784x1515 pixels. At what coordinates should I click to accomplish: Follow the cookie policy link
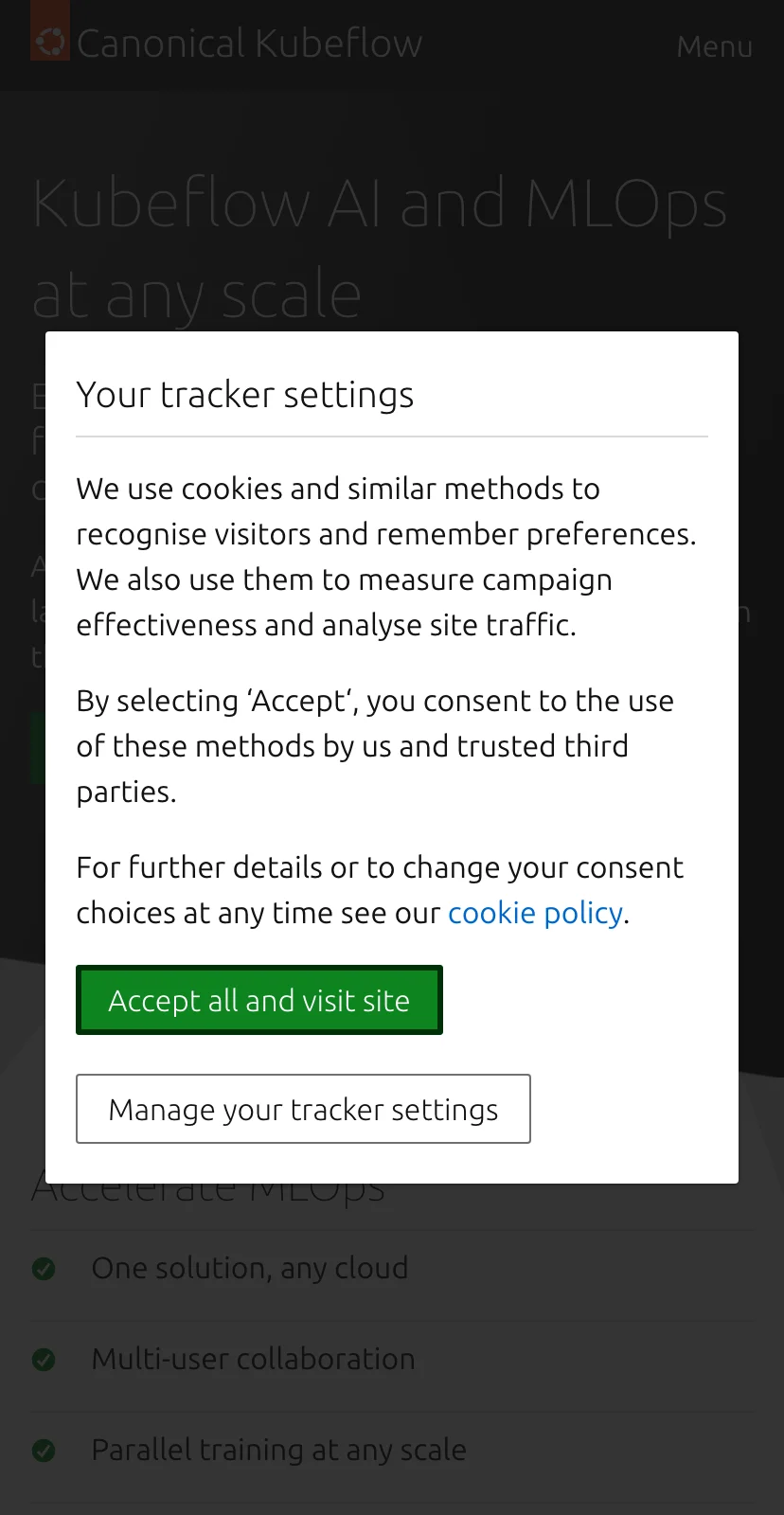(x=535, y=913)
